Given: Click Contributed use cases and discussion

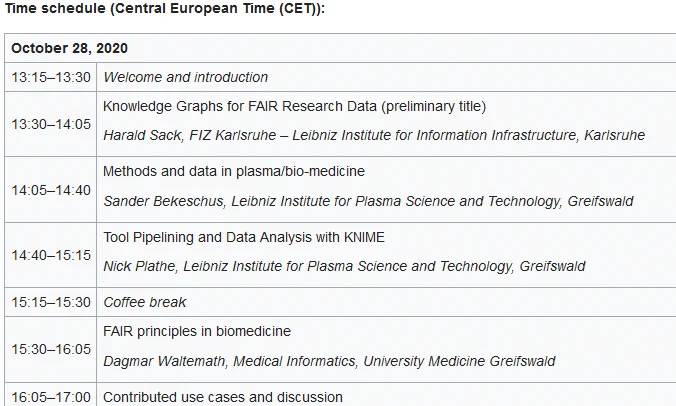Looking at the screenshot, I should (x=223, y=397).
